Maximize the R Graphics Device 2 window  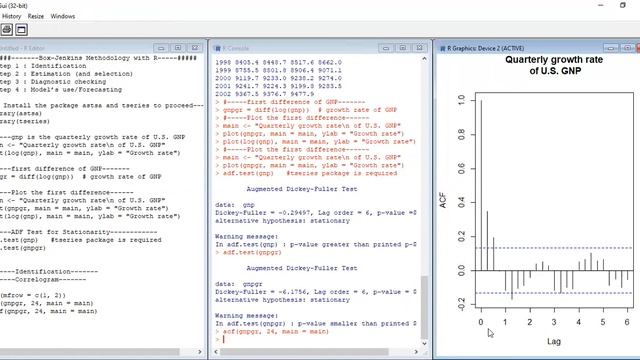[628, 48]
